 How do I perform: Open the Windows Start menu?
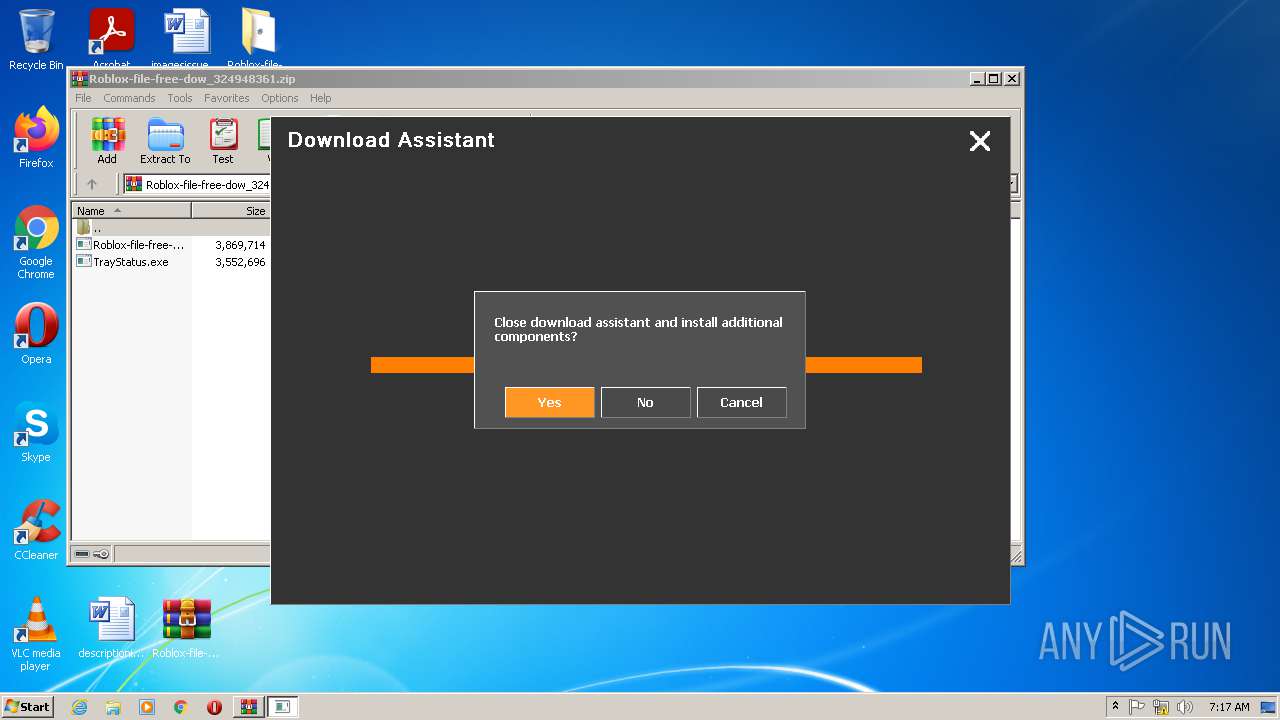tap(28, 706)
